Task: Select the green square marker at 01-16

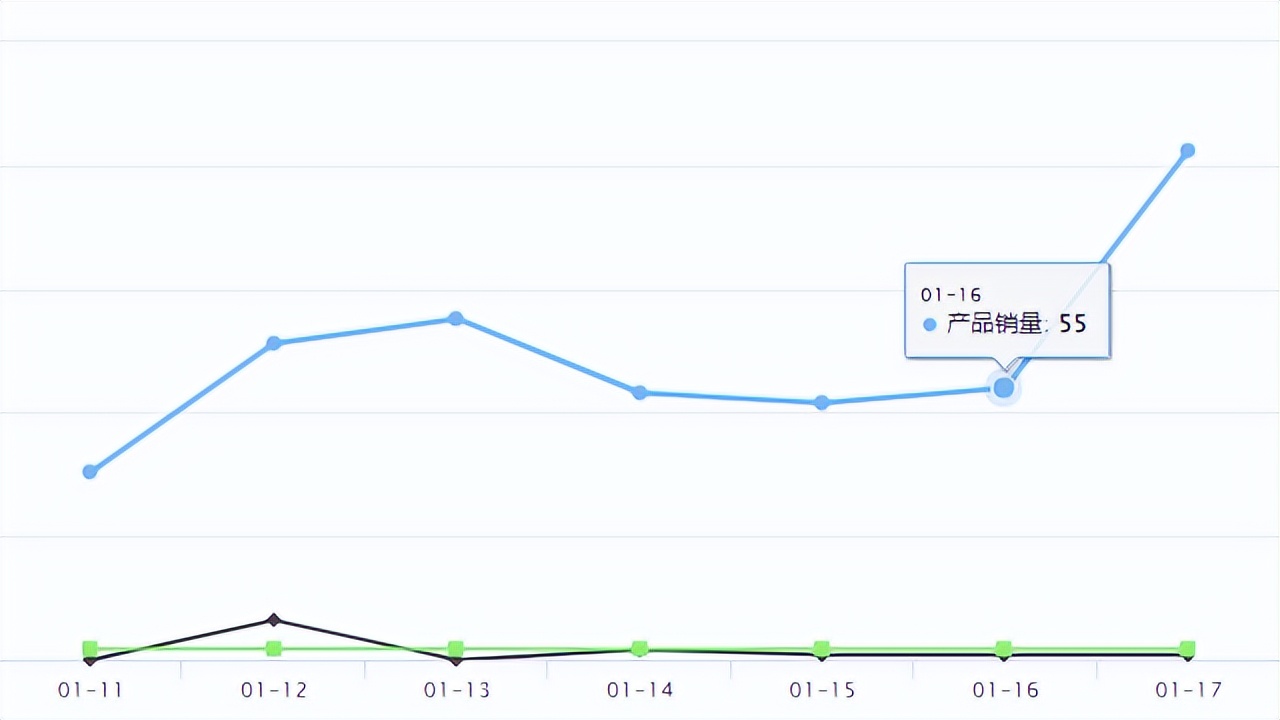Action: click(1004, 648)
